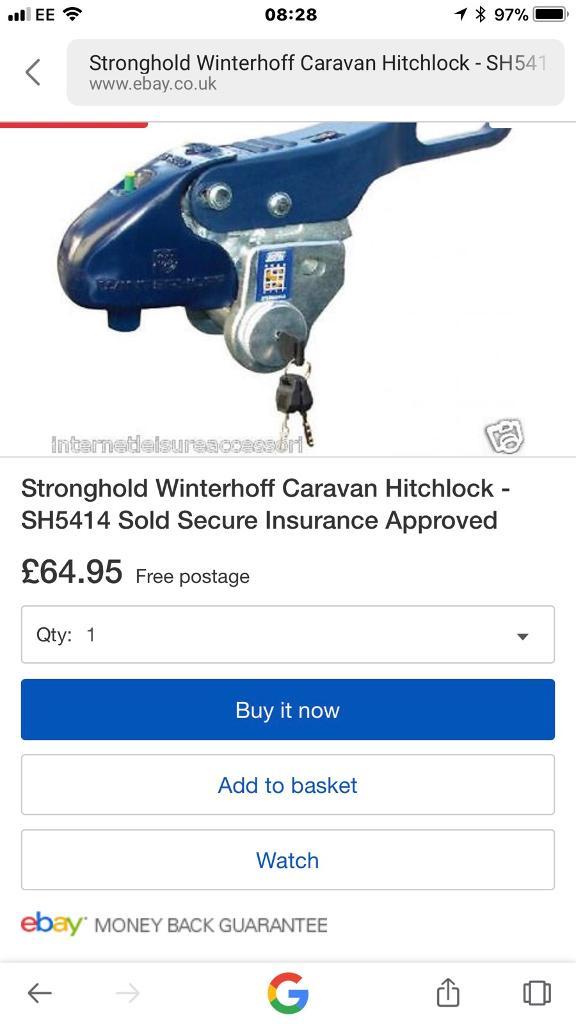Tap the battery indicator in status bar
Screen dimensions: 576x1024
pos(551,14)
